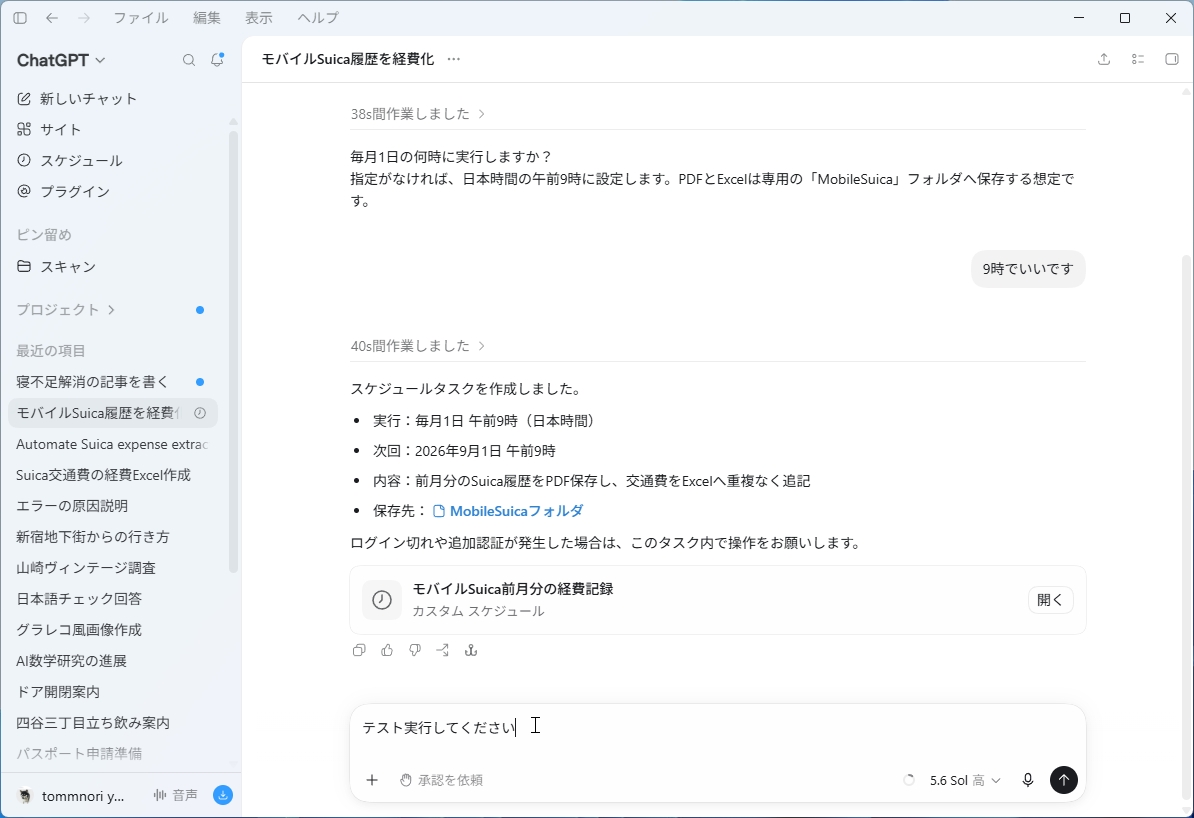Image resolution: width=1194 pixels, height=818 pixels.
Task: Go back with the left arrow
Action: point(52,18)
